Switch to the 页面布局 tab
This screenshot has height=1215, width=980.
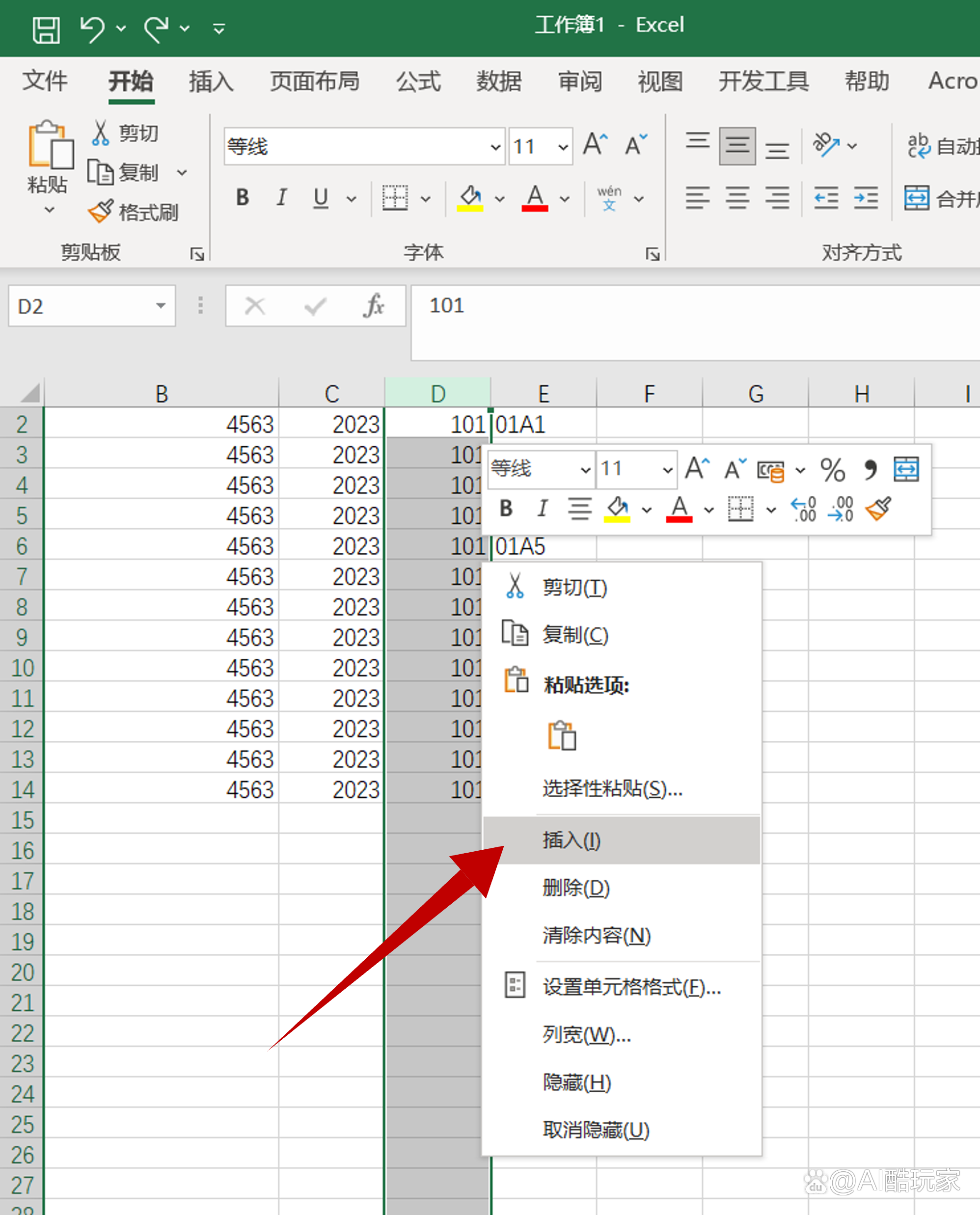pyautogui.click(x=314, y=81)
